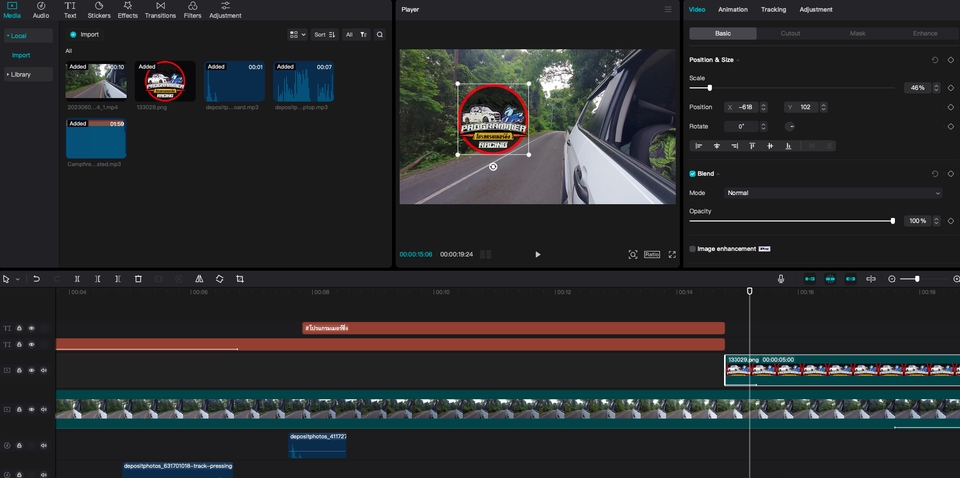The image size is (960, 478).
Task: Switch to the Cutout sub-tab
Action: tap(790, 34)
